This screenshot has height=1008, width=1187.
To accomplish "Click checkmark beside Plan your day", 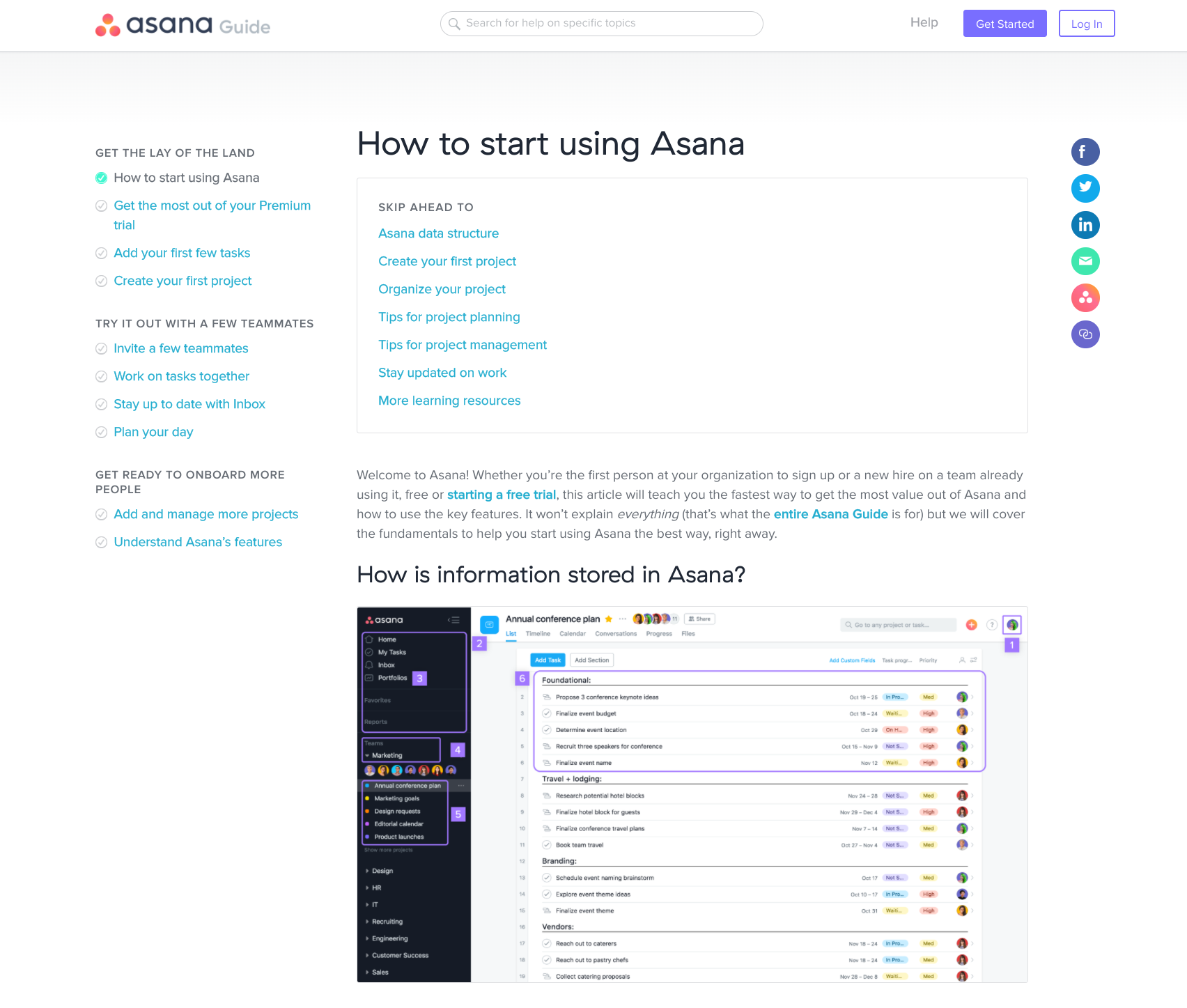I will [x=101, y=432].
